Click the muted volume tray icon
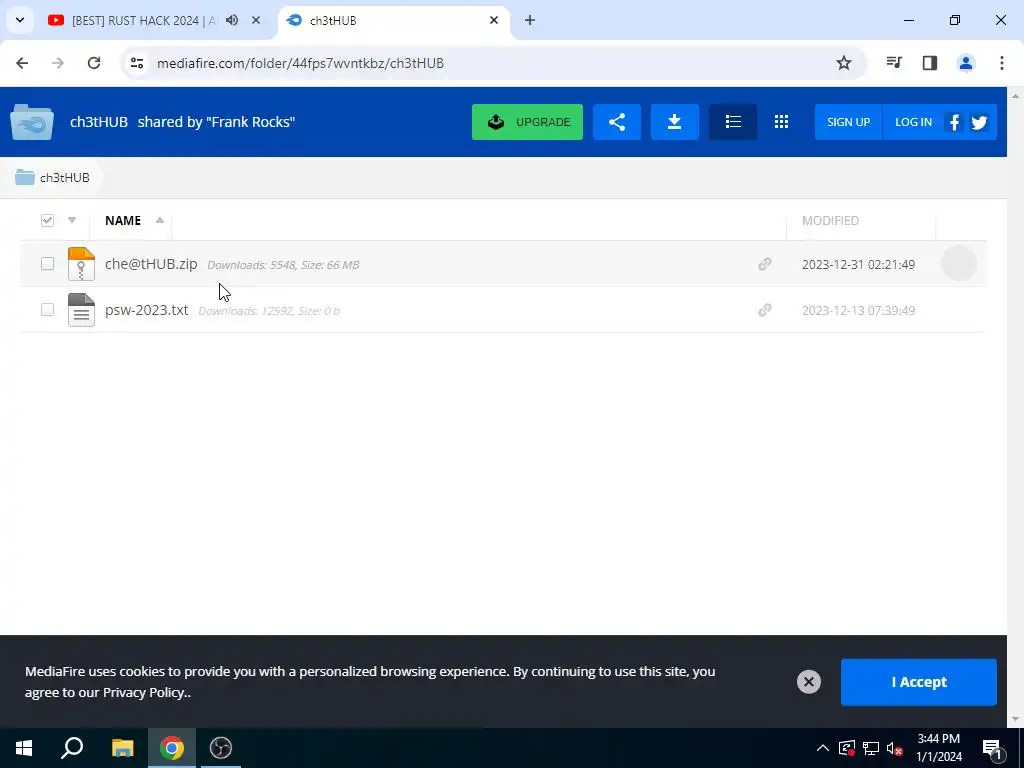Screen dimensions: 1024x768 coord(895,748)
